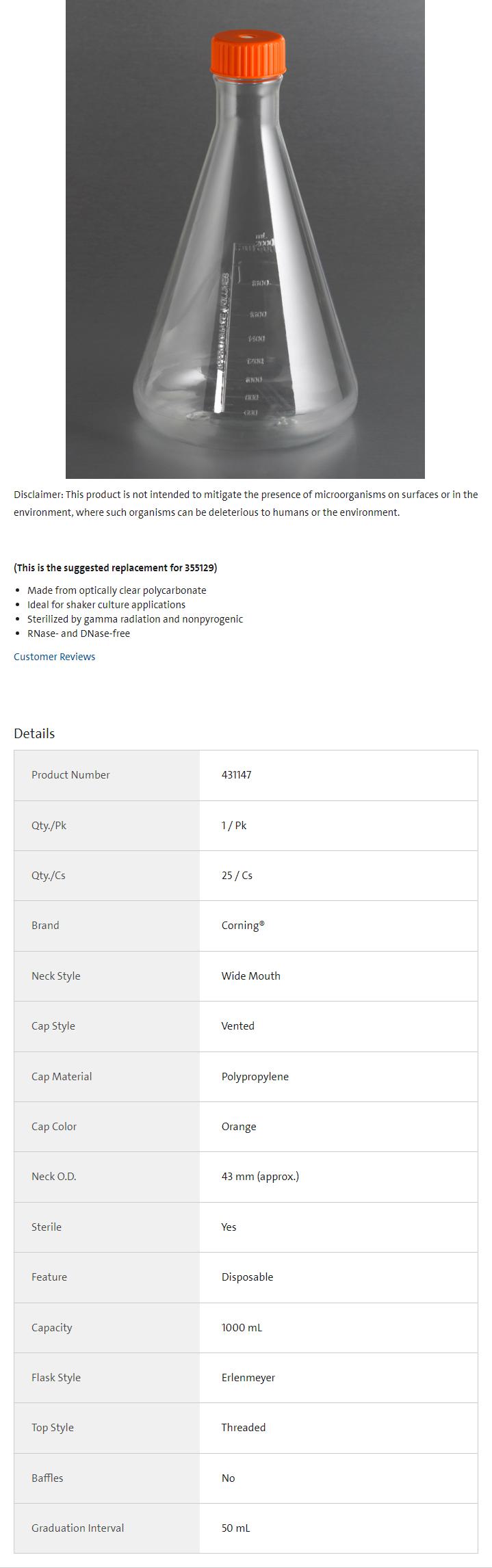This screenshot has width=492, height=1568.
Task: Click the Graduation Interval row label
Action: tap(78, 1528)
